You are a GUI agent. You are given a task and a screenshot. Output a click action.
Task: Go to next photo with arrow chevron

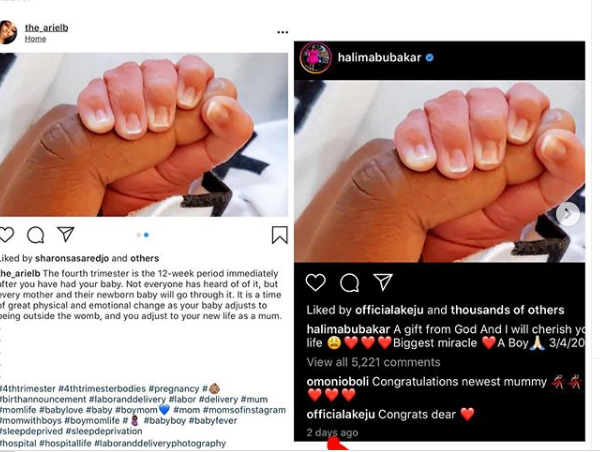(x=568, y=214)
